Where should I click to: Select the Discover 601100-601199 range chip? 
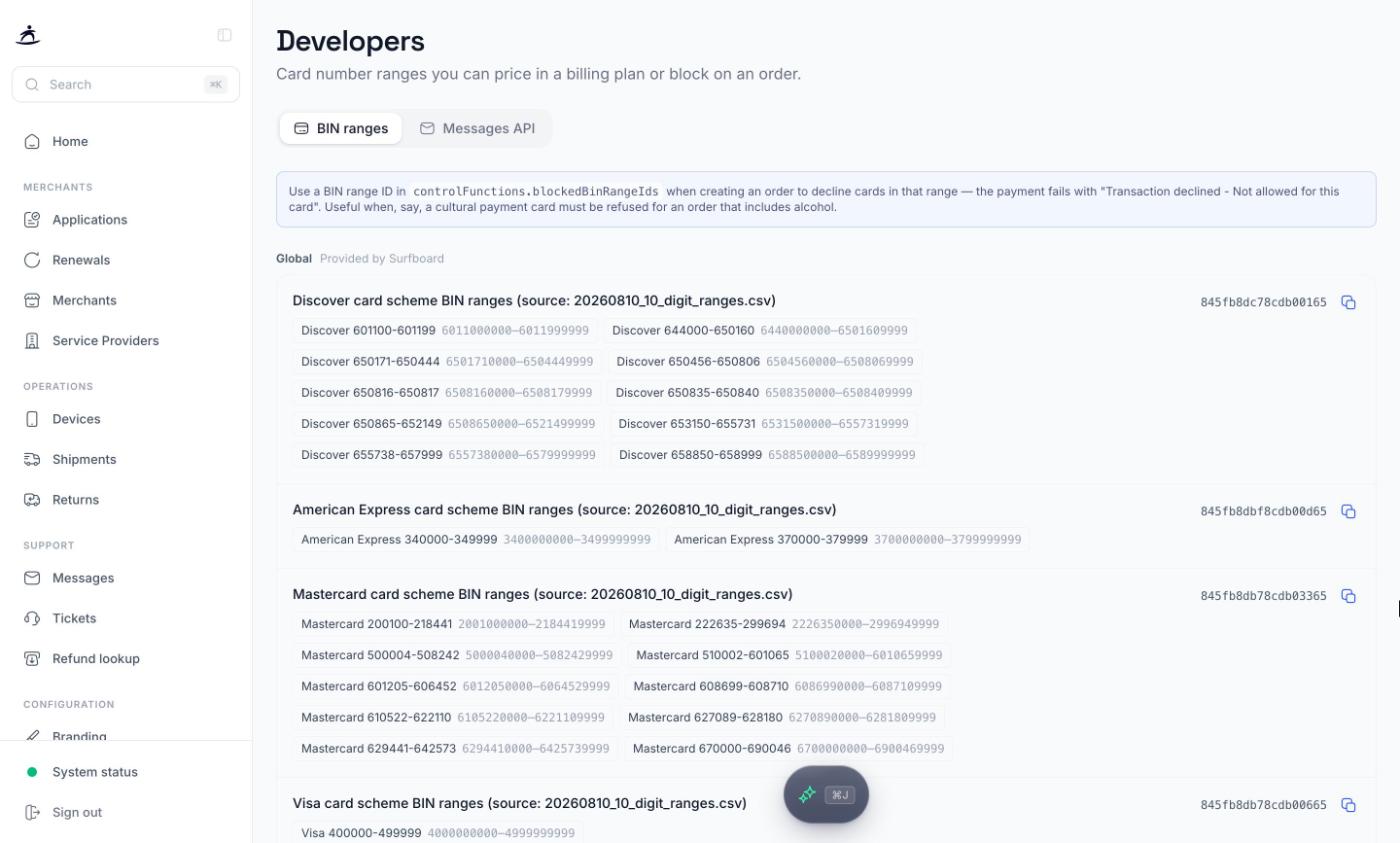coord(445,330)
